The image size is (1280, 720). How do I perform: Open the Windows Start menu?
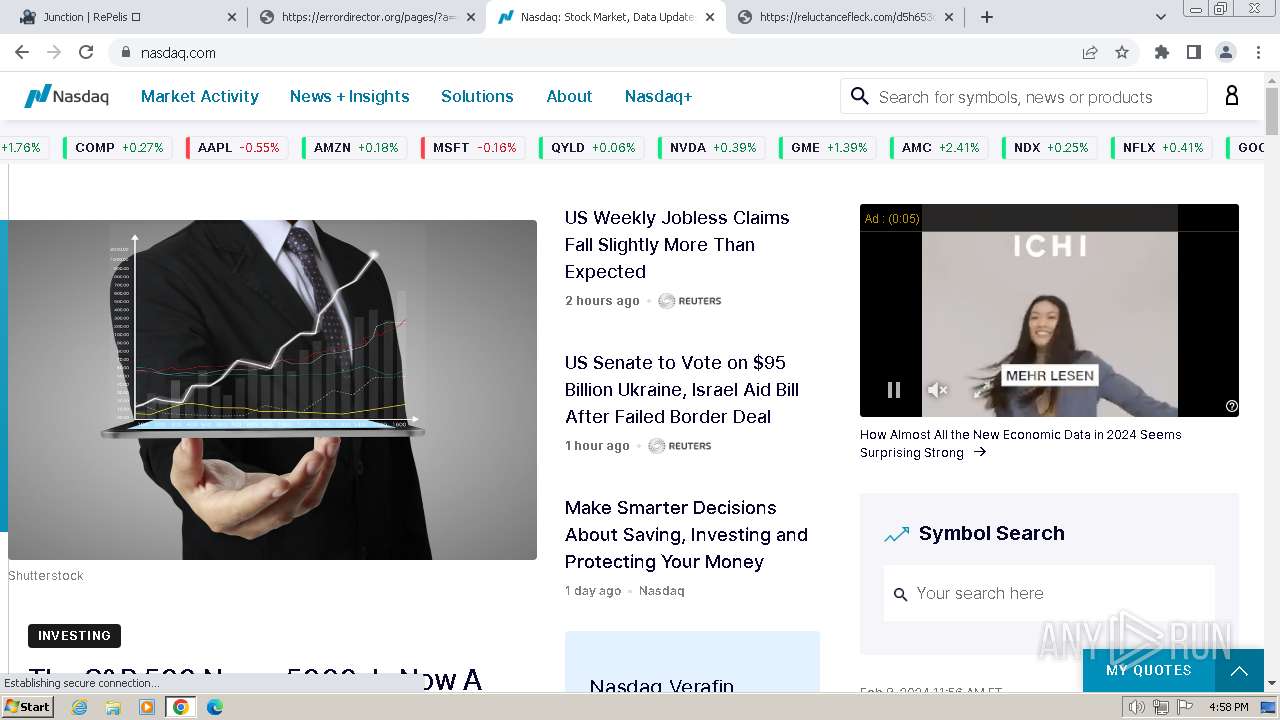pyautogui.click(x=27, y=707)
